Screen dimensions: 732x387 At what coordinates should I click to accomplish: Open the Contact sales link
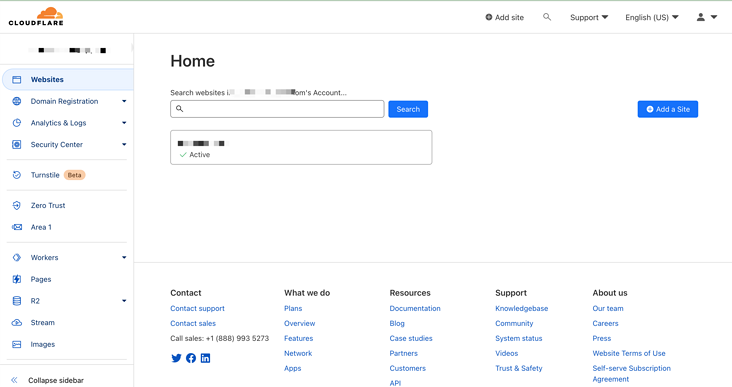(x=193, y=324)
